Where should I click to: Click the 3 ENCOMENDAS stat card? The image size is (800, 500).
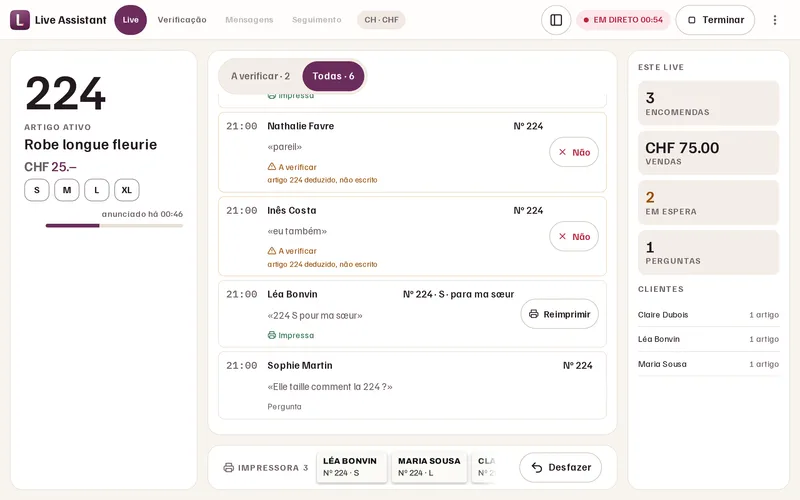[x=709, y=103]
